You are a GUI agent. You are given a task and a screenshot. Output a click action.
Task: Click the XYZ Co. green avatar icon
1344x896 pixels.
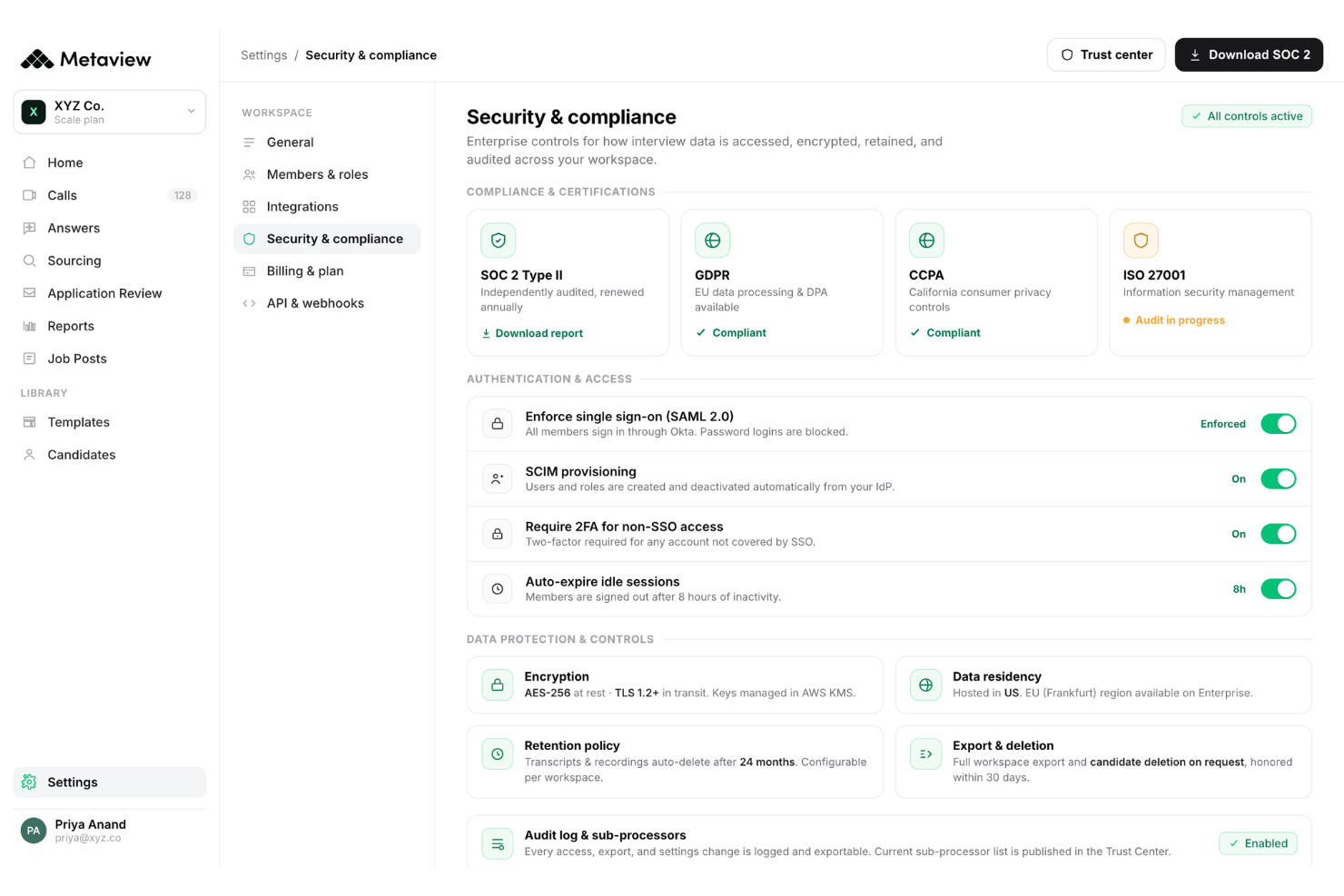34,112
